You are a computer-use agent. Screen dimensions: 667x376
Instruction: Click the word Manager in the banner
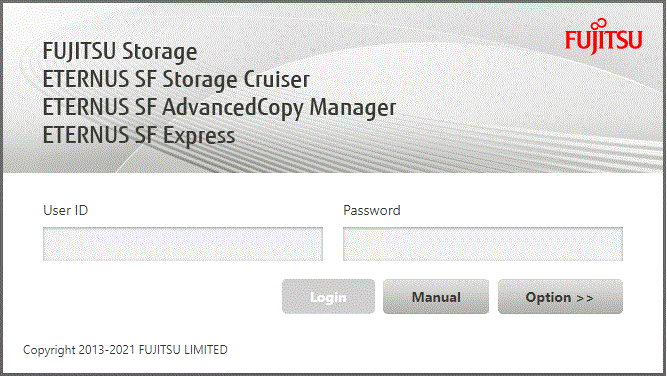[353, 108]
